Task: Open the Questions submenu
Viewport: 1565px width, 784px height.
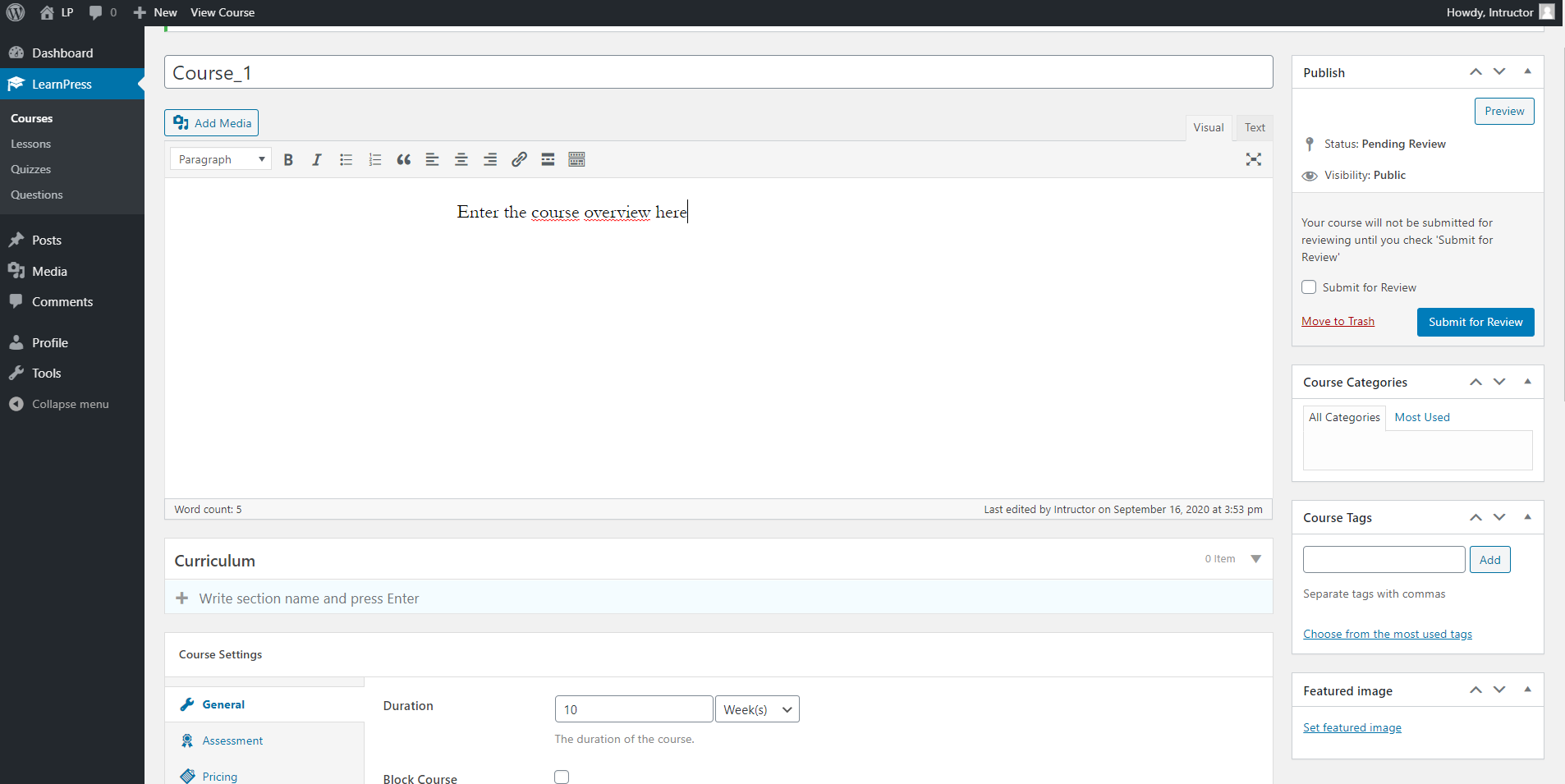Action: coord(36,195)
